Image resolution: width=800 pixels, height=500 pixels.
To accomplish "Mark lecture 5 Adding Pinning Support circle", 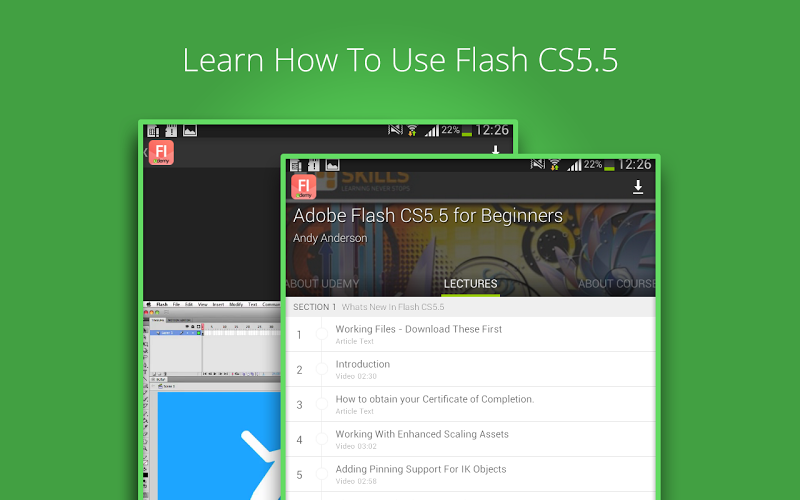I will coord(322,474).
